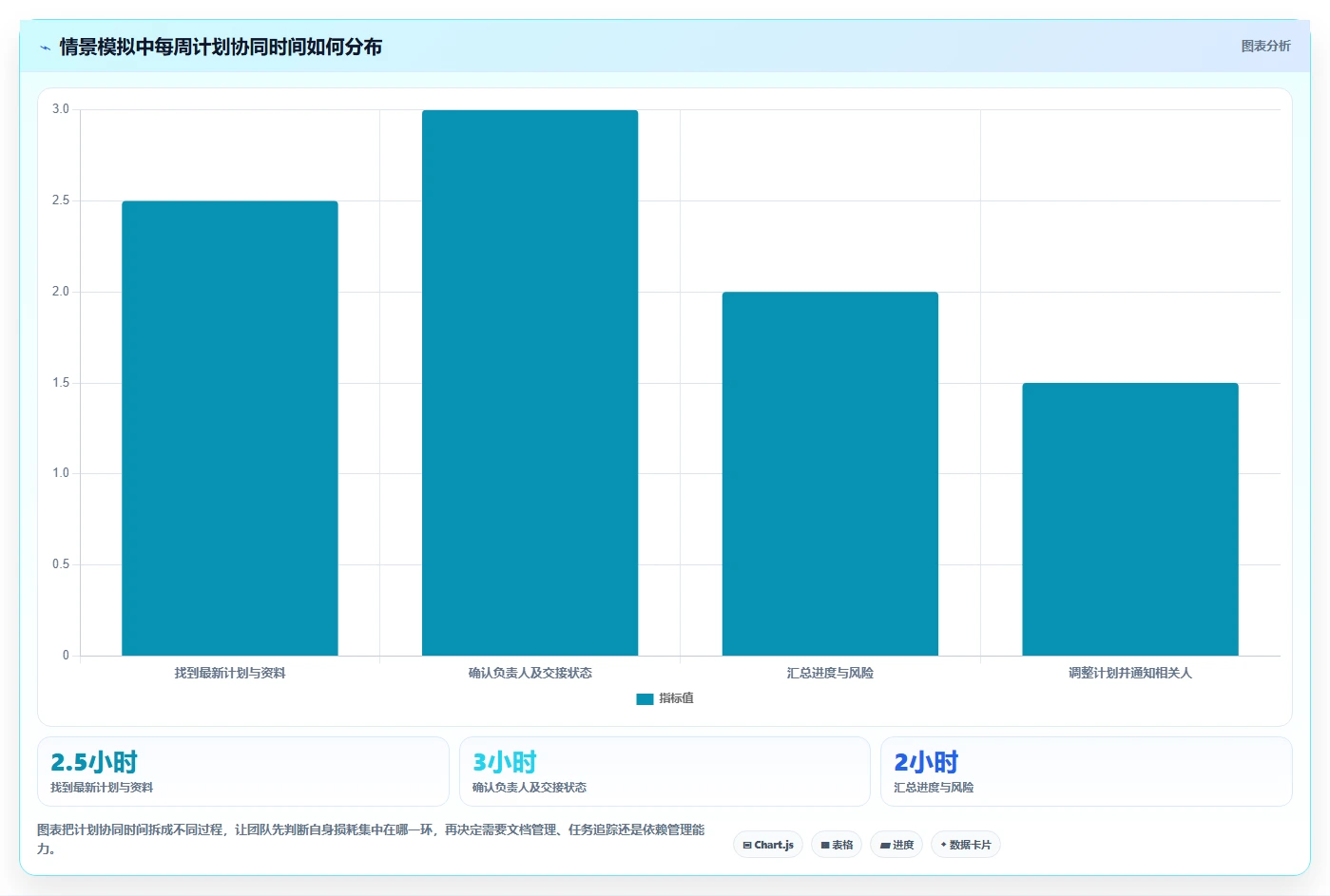Click the icon inside the Chart.js chip
The image size is (1330, 896).
click(x=747, y=845)
